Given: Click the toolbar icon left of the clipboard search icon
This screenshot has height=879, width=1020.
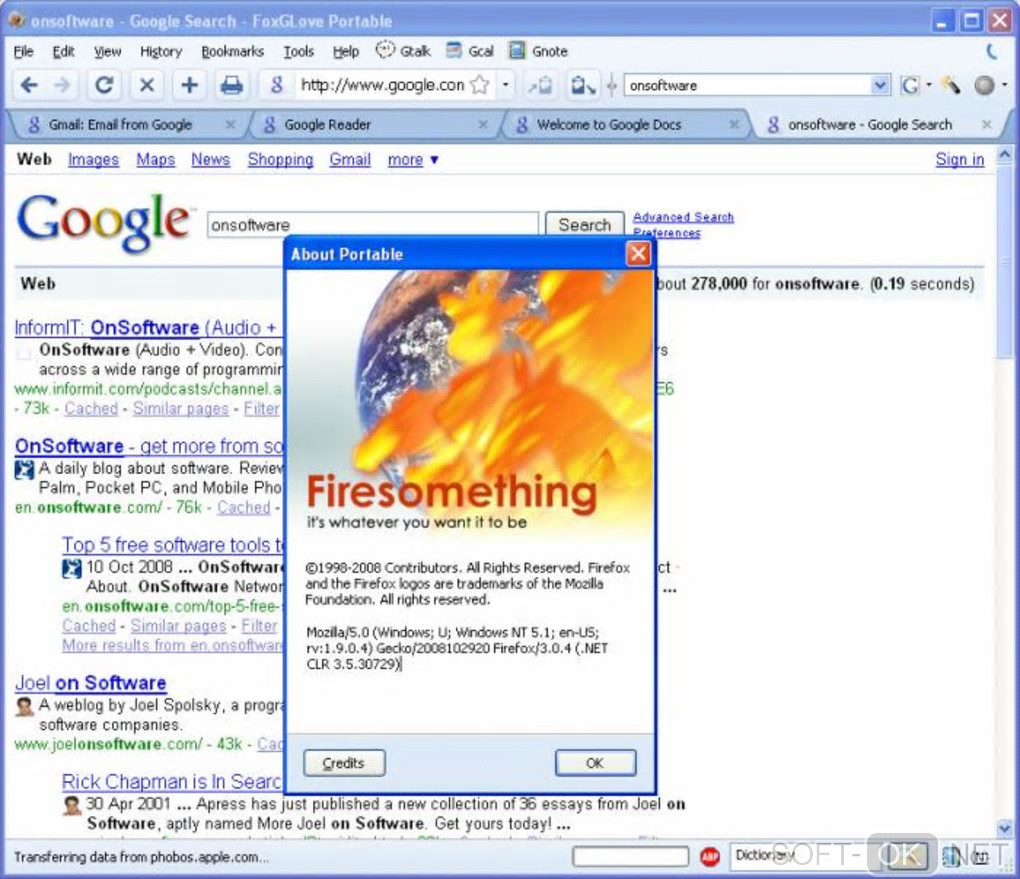Looking at the screenshot, I should click(540, 85).
